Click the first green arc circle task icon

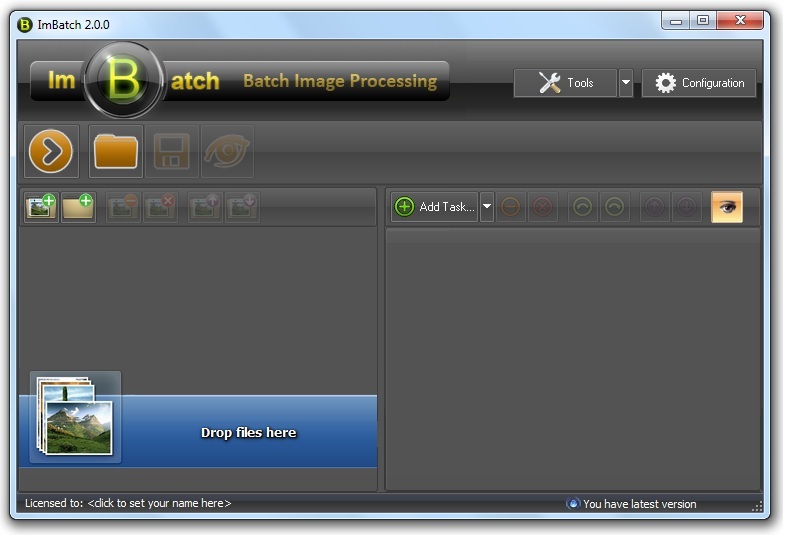point(582,207)
